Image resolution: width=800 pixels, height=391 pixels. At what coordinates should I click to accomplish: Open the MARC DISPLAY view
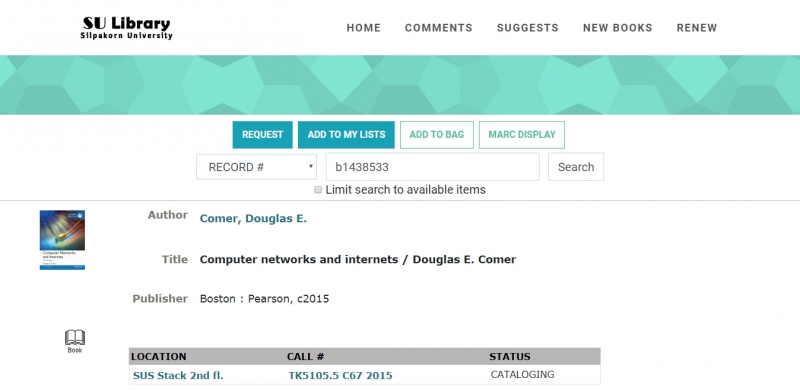click(521, 135)
